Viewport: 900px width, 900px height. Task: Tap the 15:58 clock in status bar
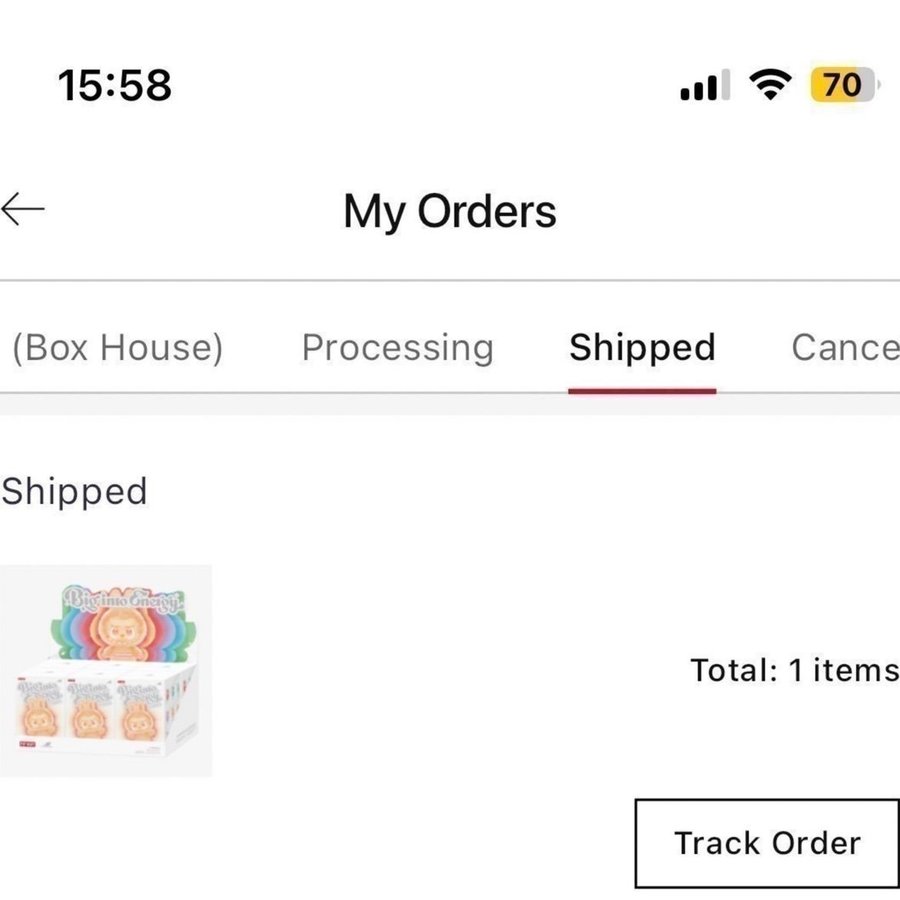pos(114,85)
